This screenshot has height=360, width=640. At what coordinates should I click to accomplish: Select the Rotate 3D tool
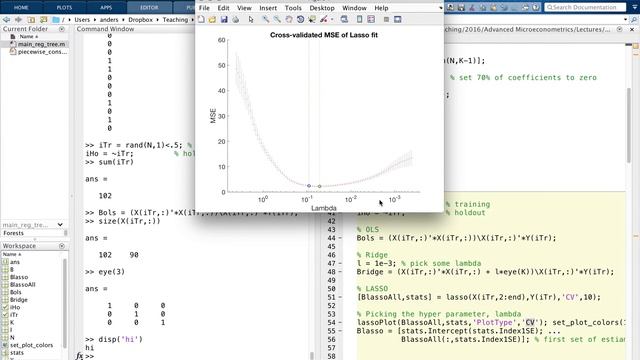300,19
